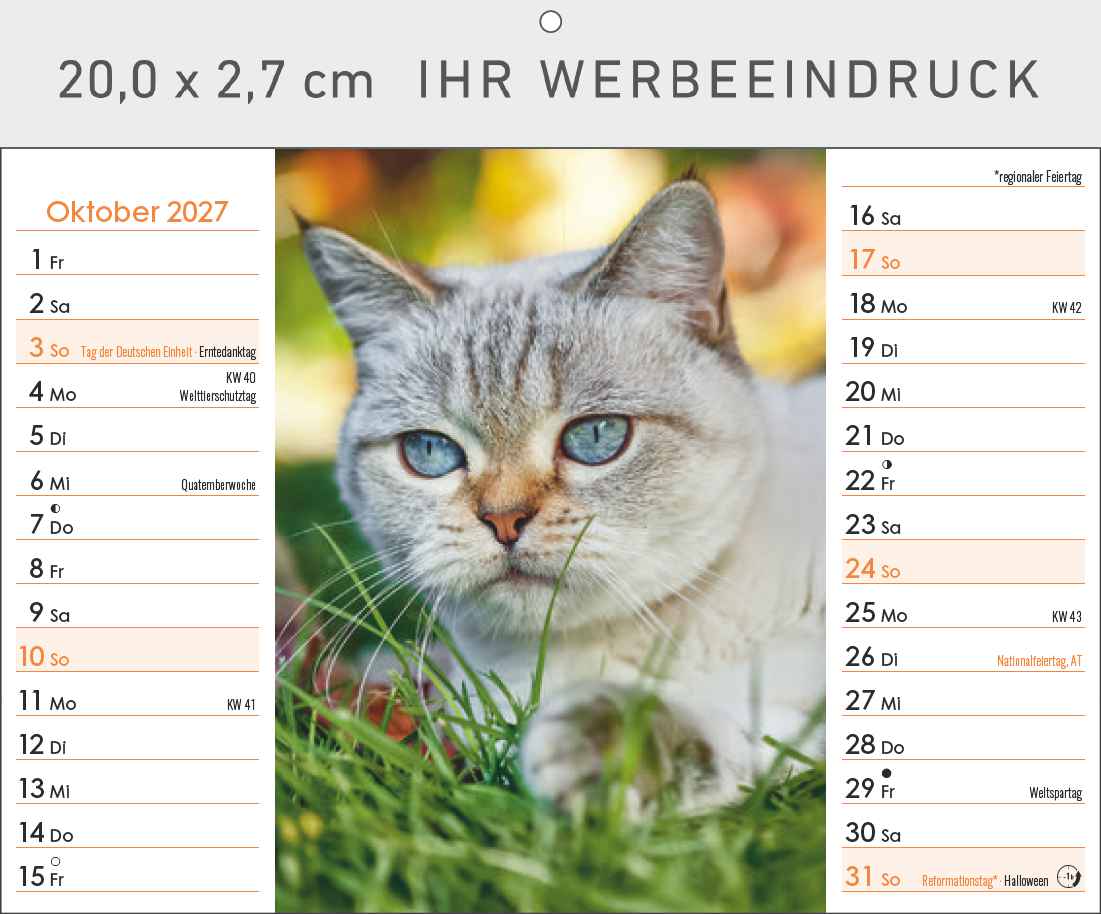Click the hanging hole circle at top
This screenshot has width=1101, height=914.
coord(550,22)
